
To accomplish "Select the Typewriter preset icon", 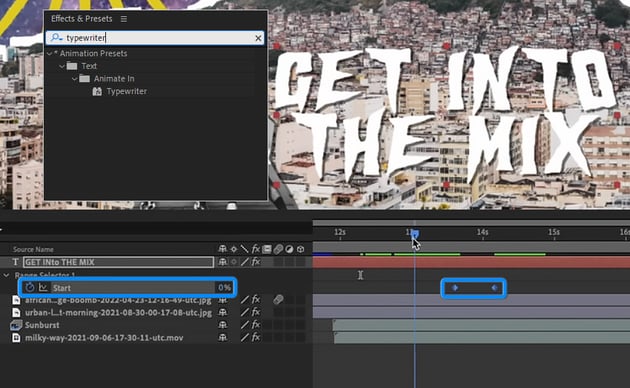I will [97, 91].
